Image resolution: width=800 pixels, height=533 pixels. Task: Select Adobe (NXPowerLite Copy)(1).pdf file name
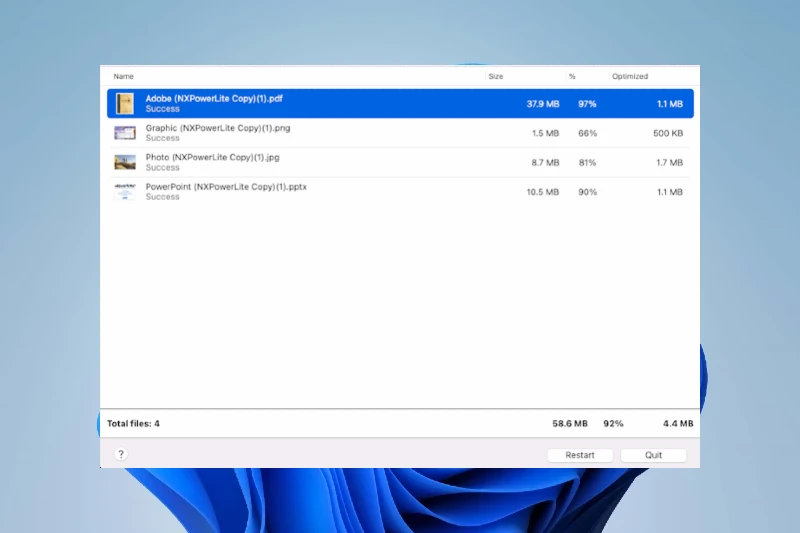click(214, 98)
